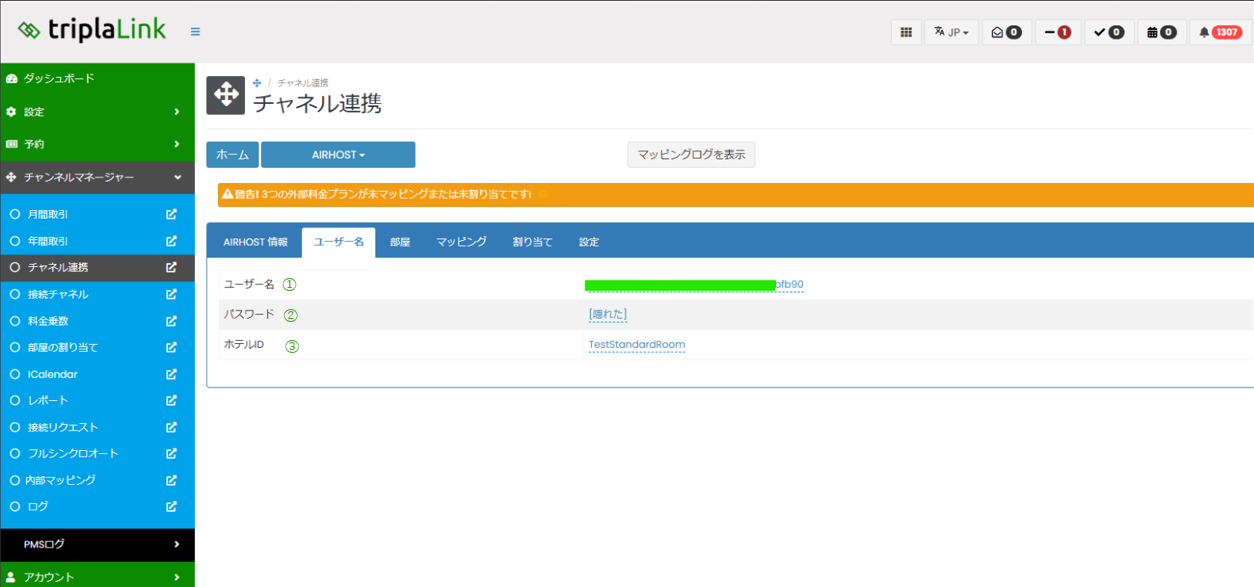The width and height of the screenshot is (1254, 587).
Task: Click the チャネル連携 page heading
Action: tap(317, 103)
